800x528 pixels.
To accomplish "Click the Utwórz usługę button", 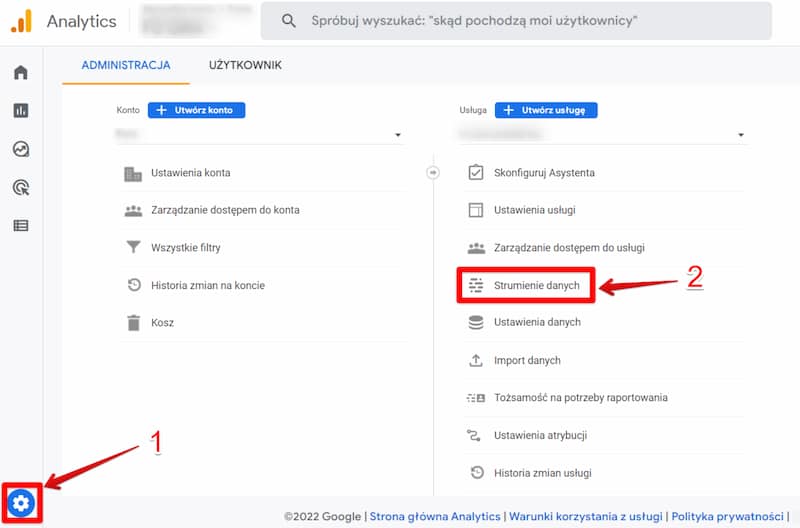I will point(546,110).
